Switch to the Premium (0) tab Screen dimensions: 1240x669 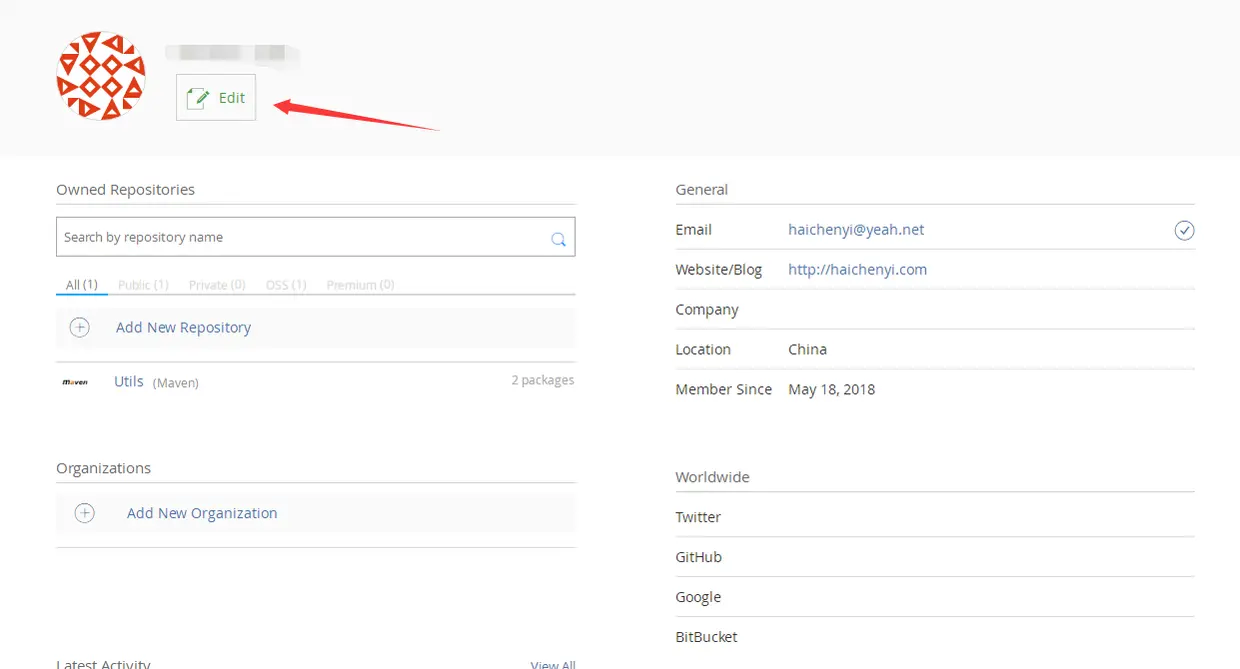[360, 285]
